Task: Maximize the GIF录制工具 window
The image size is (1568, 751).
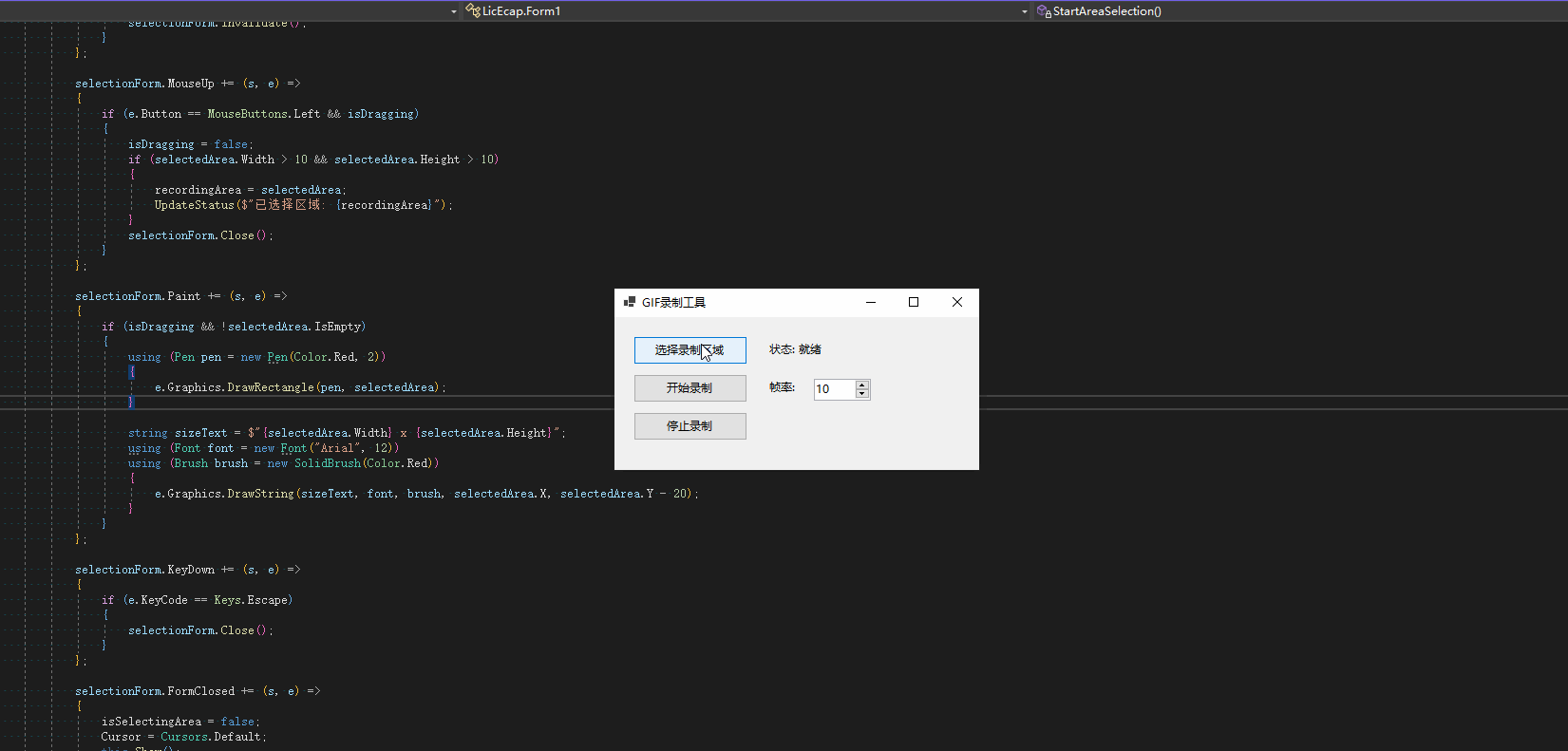Action: click(x=914, y=302)
